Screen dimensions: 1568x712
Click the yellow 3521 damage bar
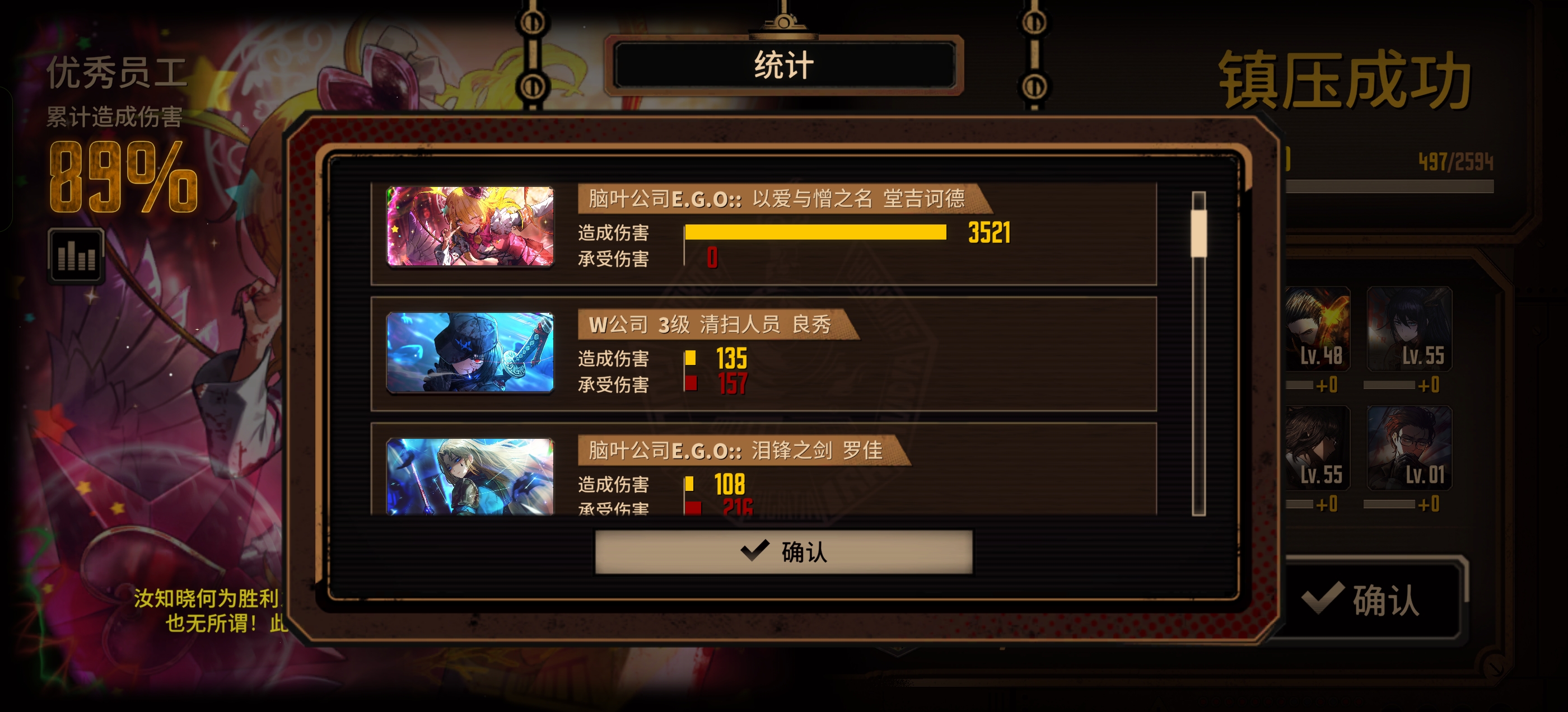point(815,232)
